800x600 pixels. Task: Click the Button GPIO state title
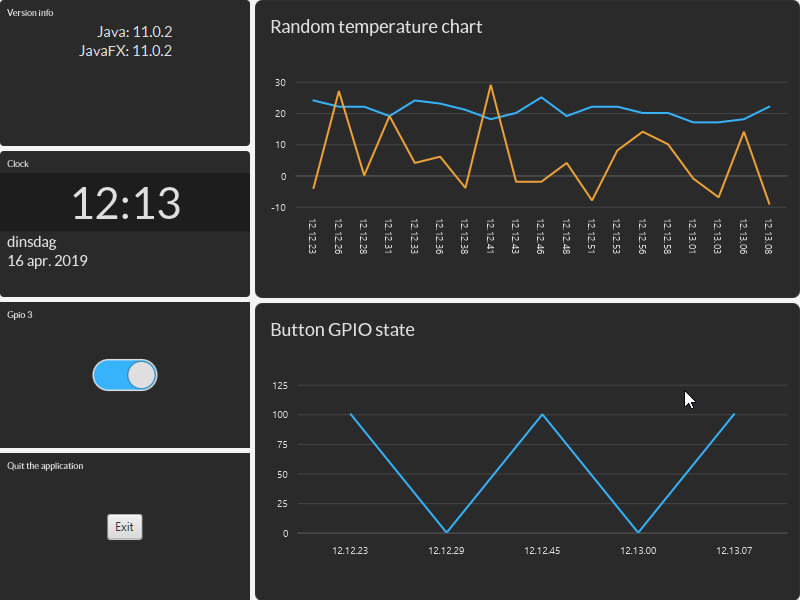(x=342, y=330)
